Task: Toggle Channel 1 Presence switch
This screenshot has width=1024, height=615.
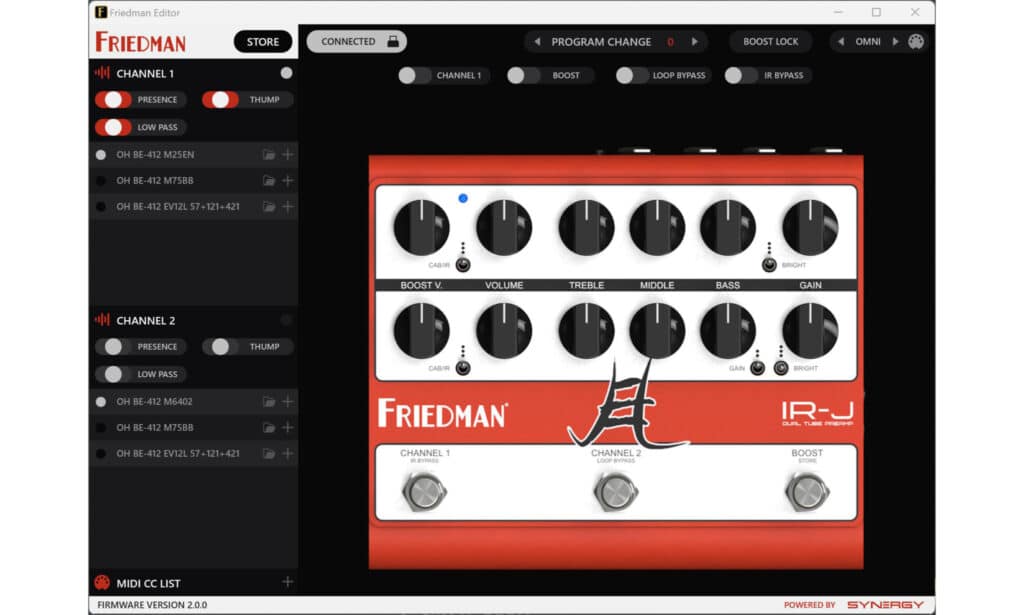Action: tap(114, 100)
